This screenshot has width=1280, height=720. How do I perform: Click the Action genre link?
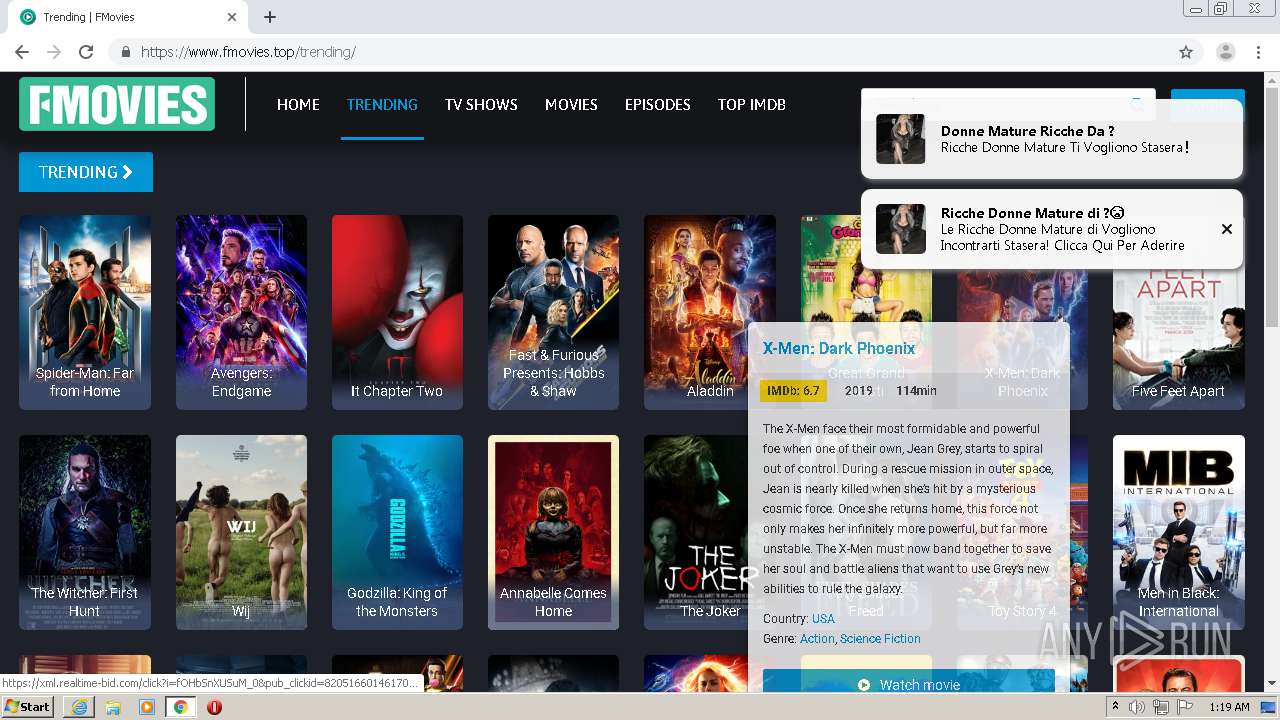[x=817, y=639]
